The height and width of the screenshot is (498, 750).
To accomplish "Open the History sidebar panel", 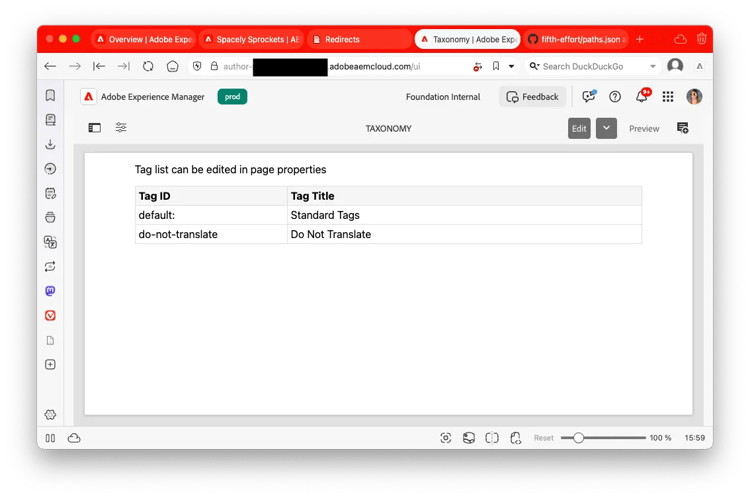I will point(50,169).
